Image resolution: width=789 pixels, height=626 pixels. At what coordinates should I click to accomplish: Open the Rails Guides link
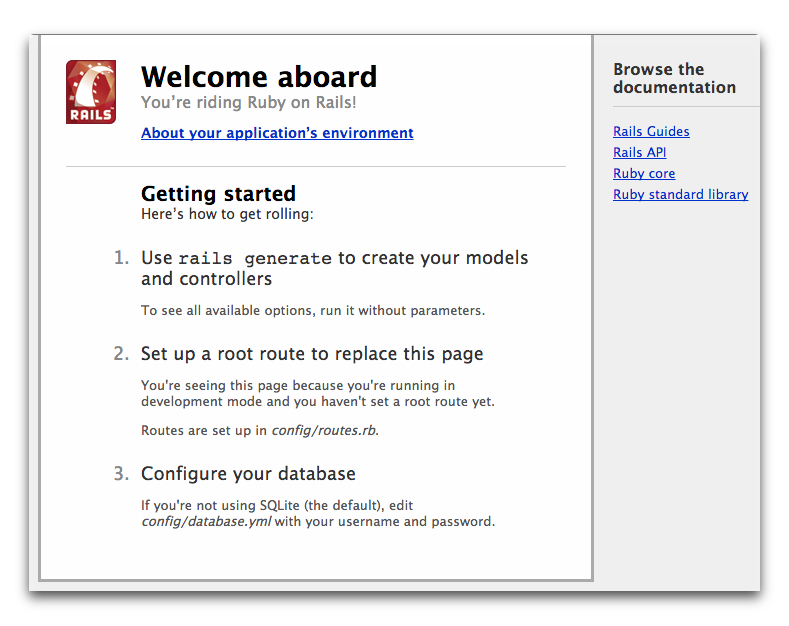[x=651, y=131]
